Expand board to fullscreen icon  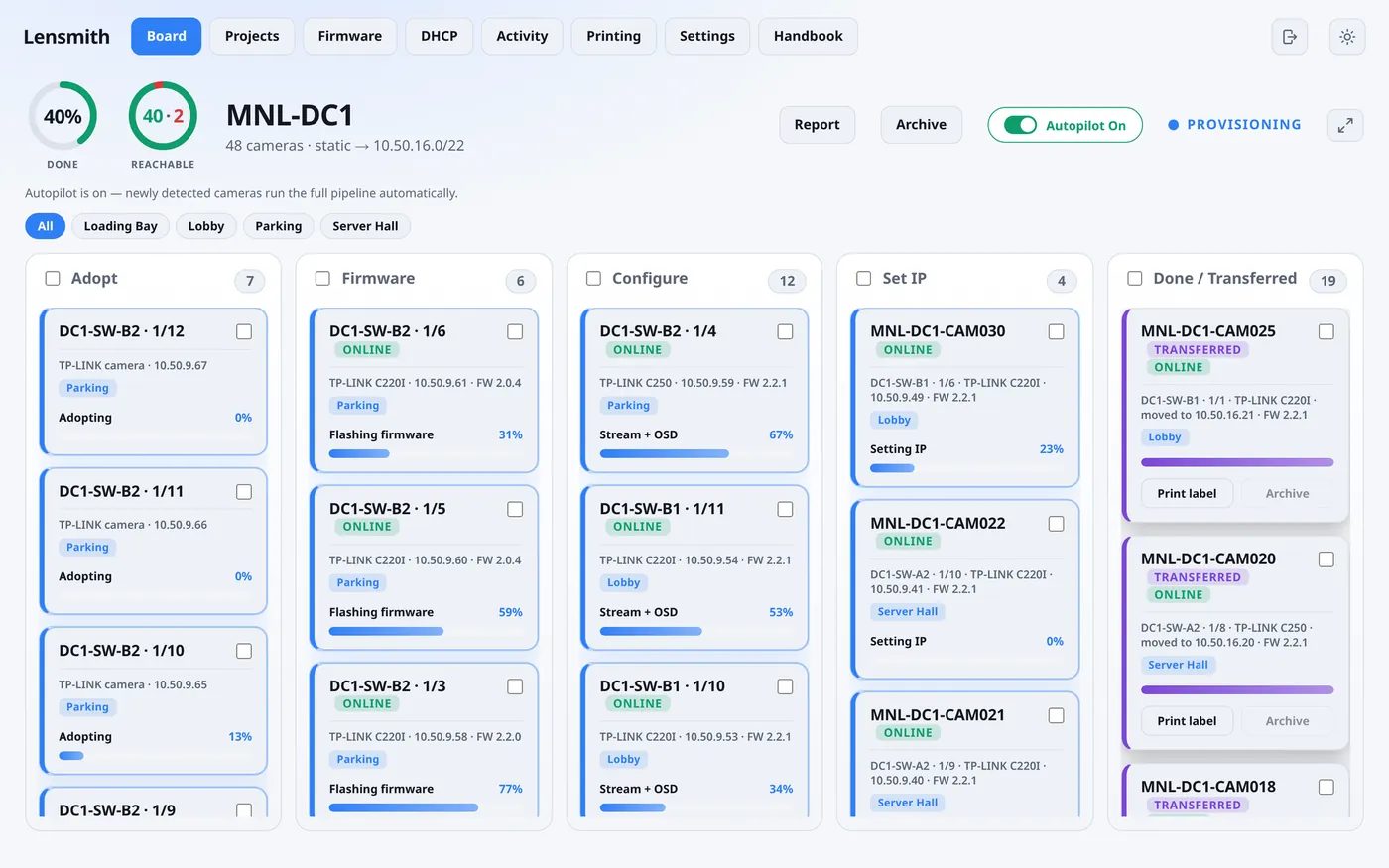tap(1345, 125)
